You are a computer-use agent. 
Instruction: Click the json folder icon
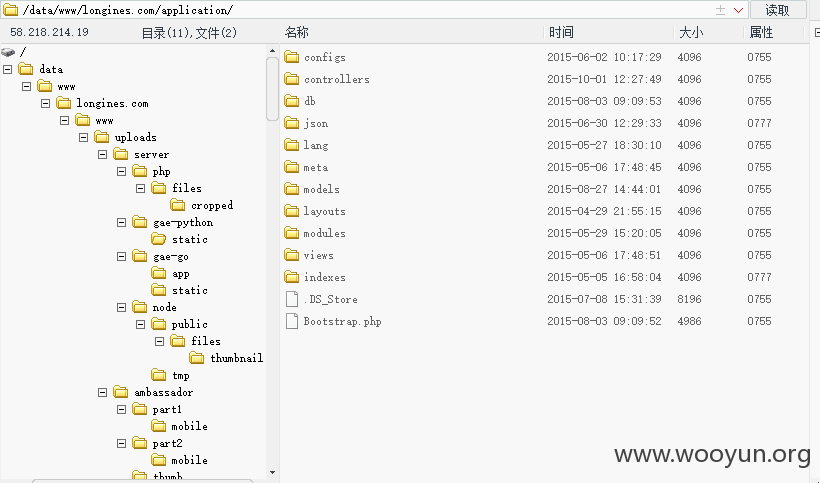[292, 123]
